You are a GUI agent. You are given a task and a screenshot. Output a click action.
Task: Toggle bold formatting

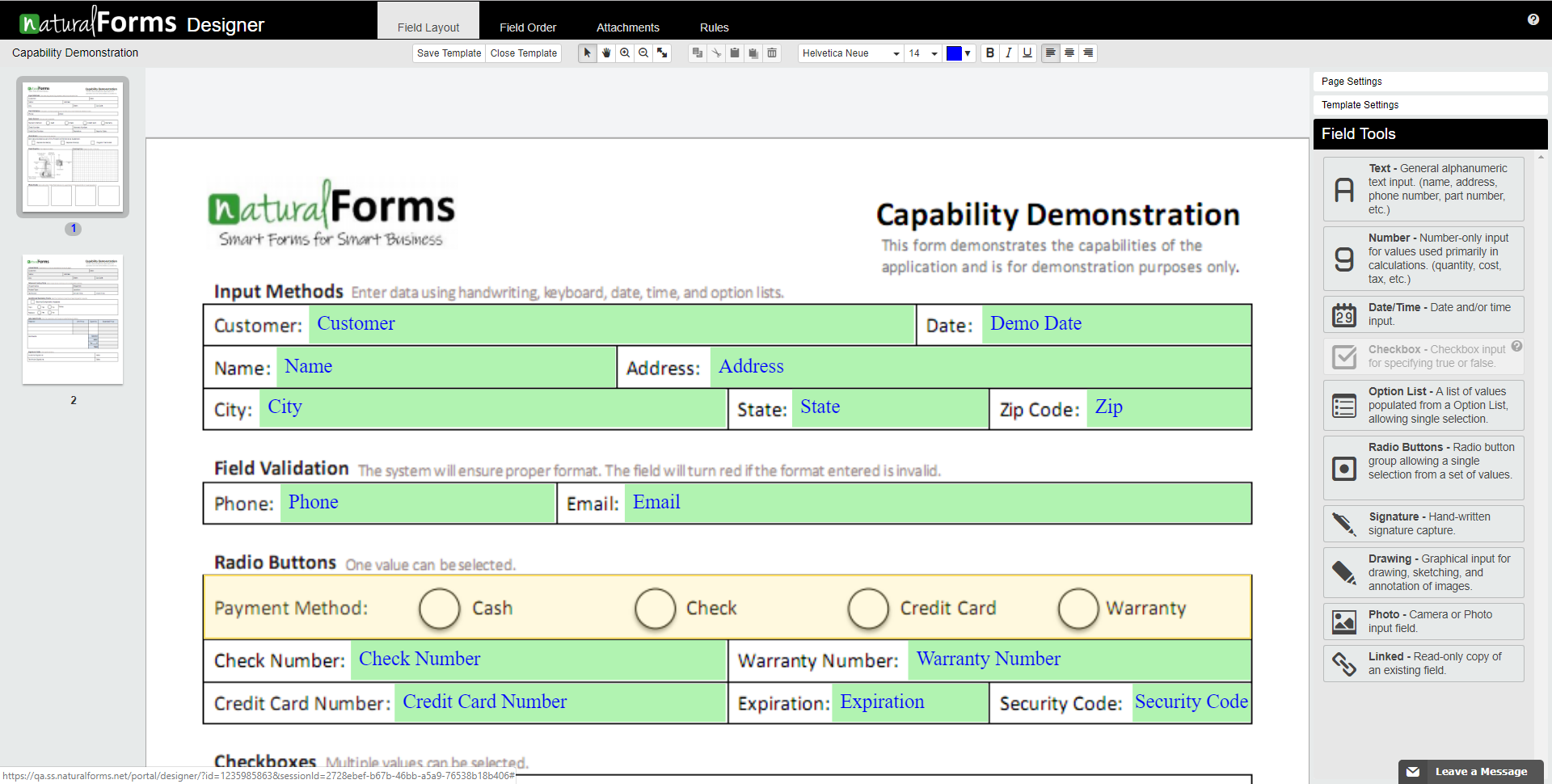pyautogui.click(x=990, y=53)
